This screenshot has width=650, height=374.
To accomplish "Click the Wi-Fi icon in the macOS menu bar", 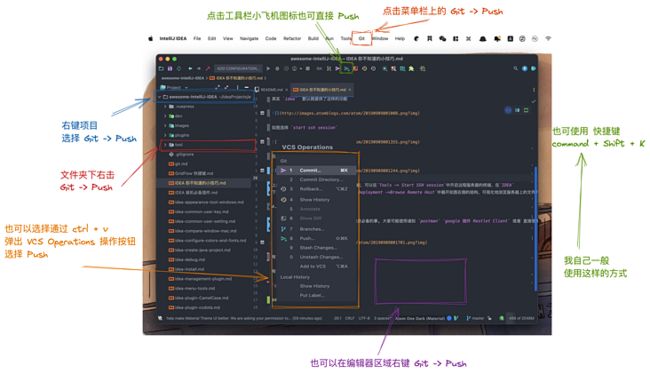I will (x=548, y=39).
